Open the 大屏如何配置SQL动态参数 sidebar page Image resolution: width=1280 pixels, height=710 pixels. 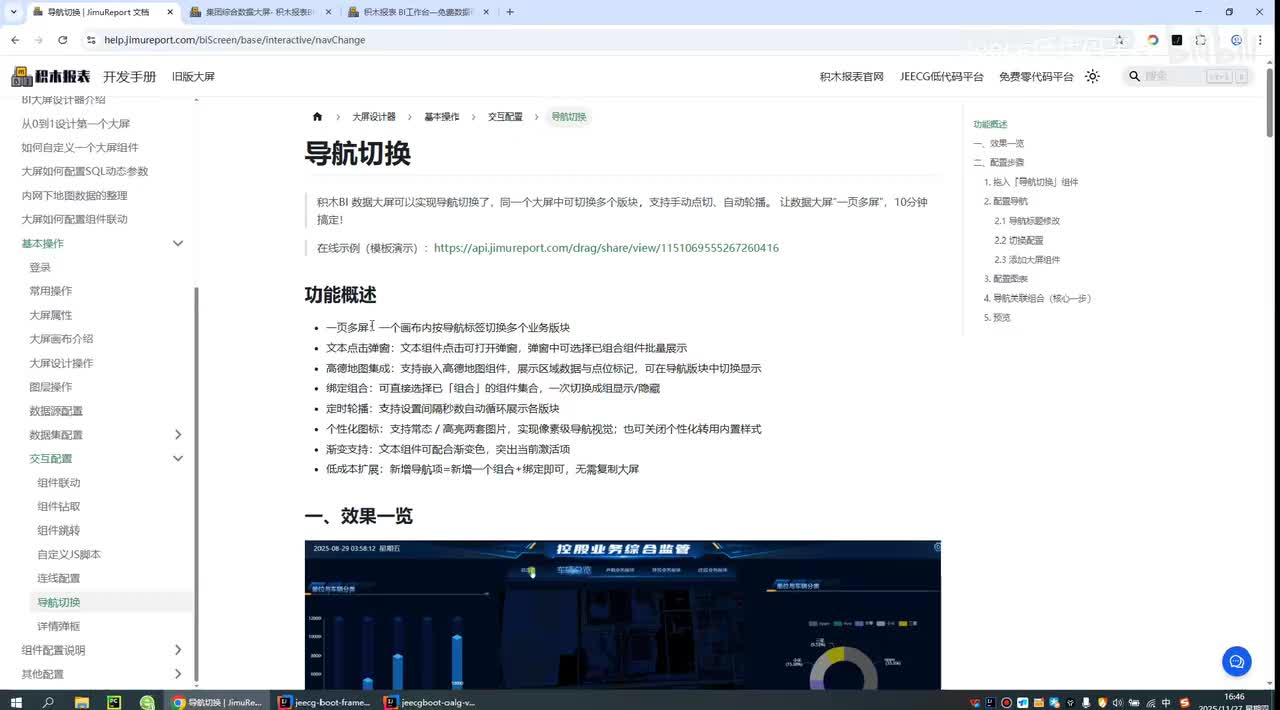(85, 171)
